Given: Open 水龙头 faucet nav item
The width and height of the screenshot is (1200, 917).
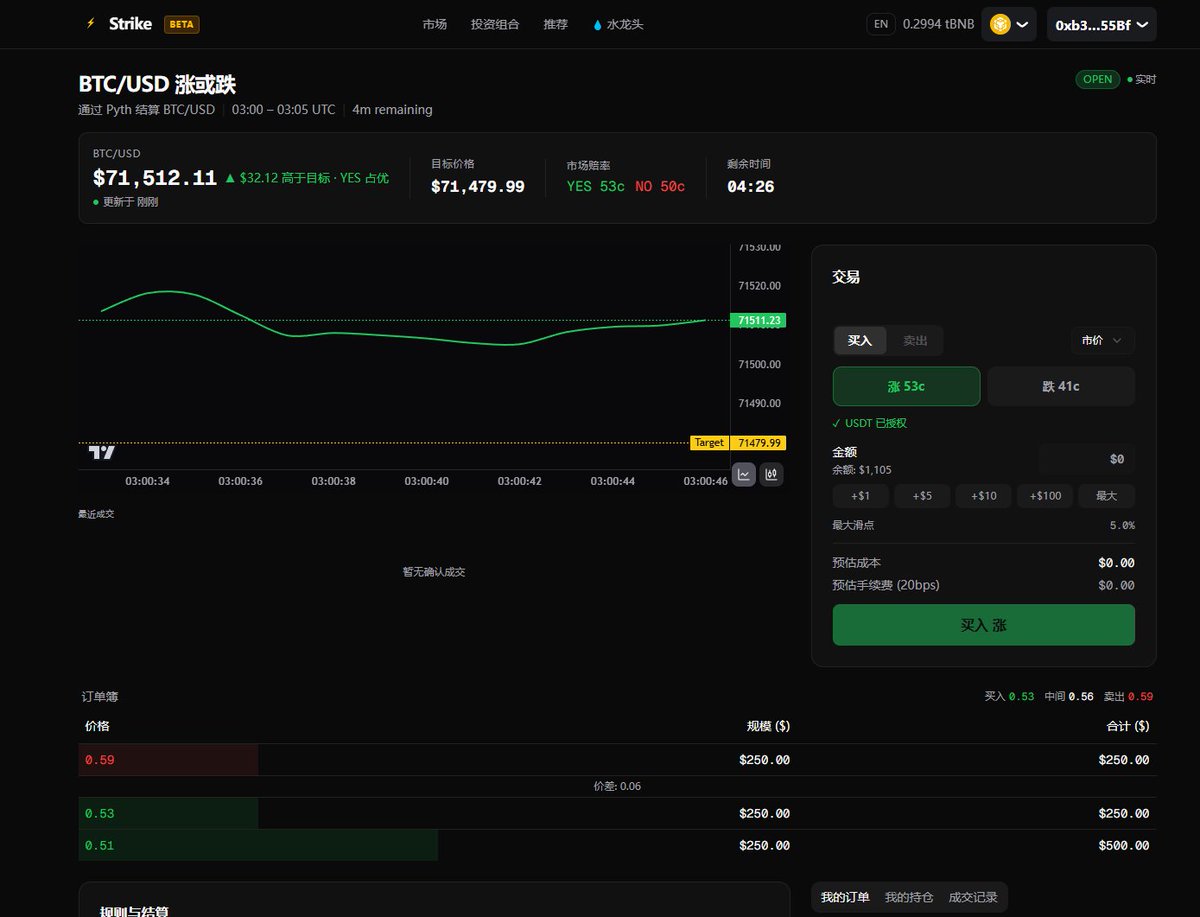Looking at the screenshot, I should coord(618,24).
